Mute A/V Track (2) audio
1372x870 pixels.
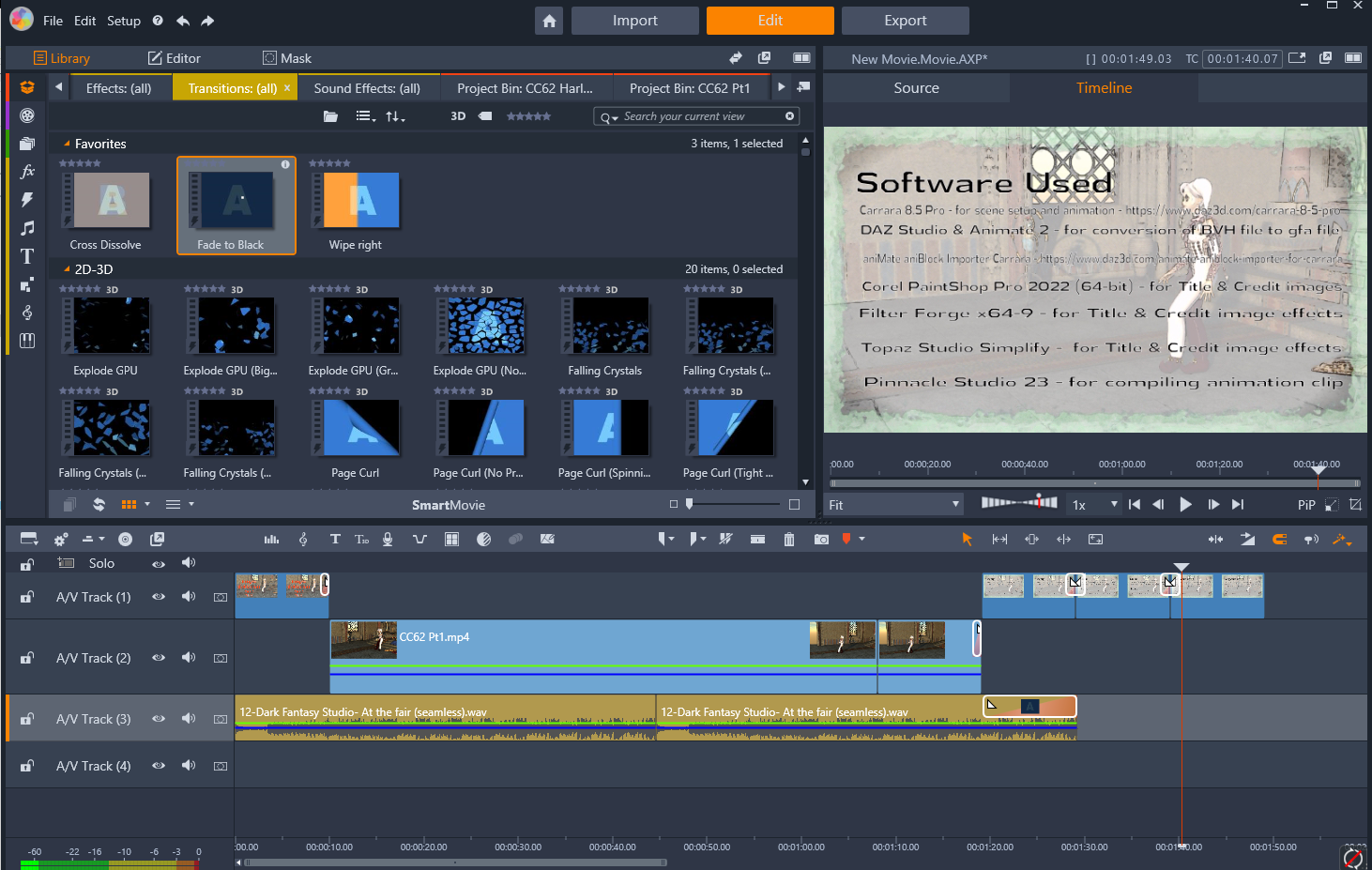tap(189, 657)
